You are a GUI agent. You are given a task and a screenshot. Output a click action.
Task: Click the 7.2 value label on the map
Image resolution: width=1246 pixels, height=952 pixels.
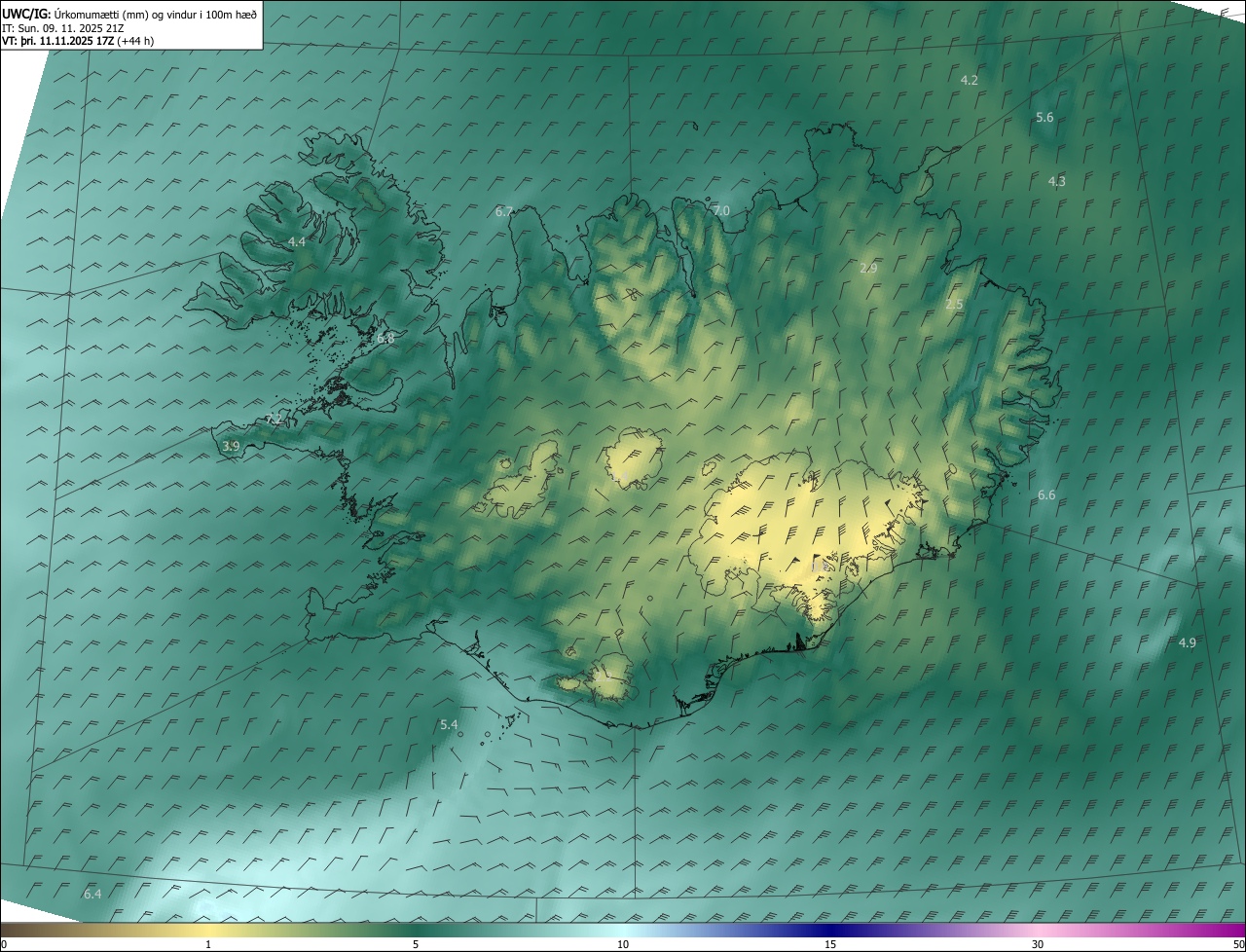(274, 420)
